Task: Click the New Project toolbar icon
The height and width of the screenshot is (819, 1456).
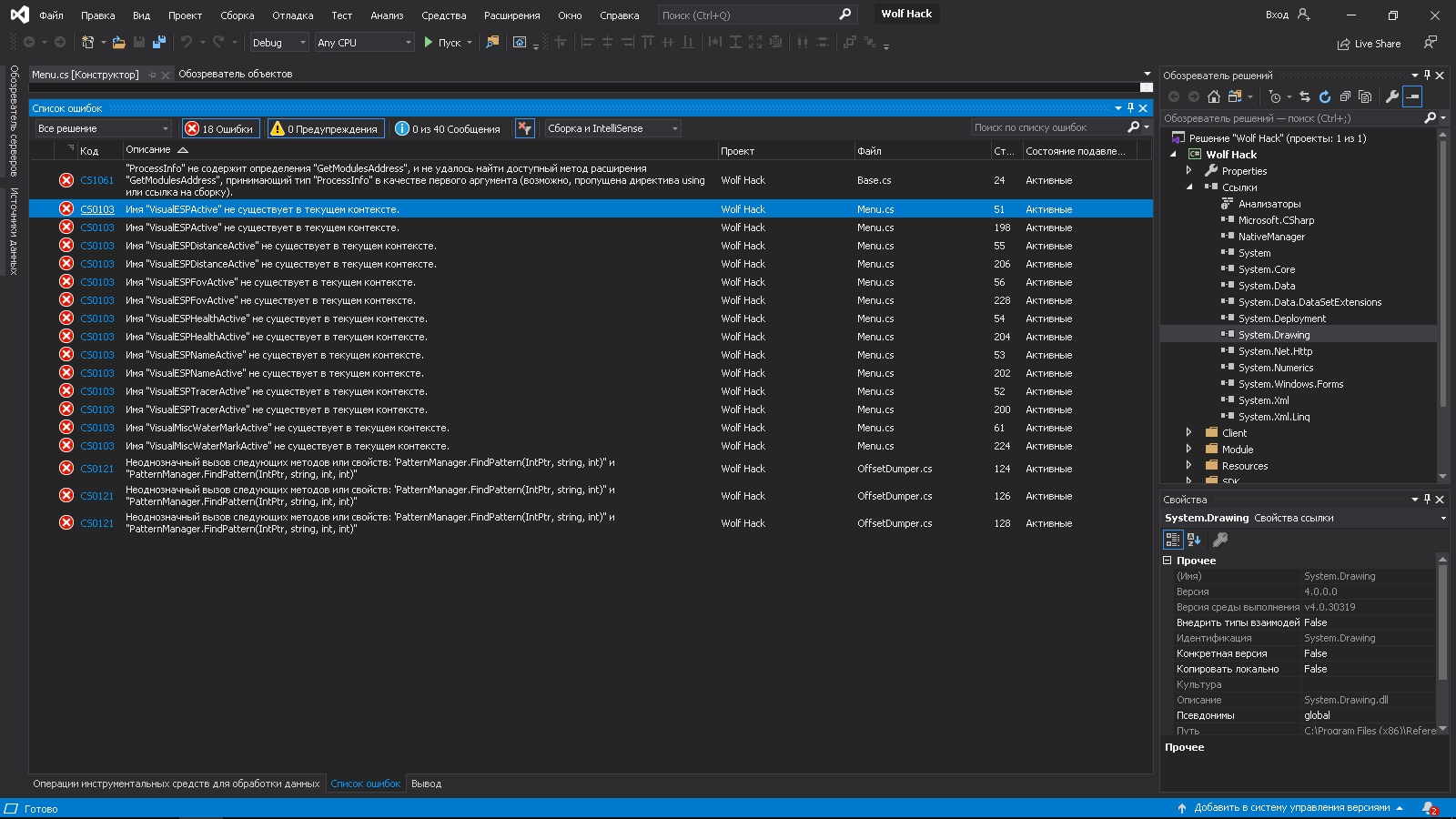Action: coord(87,42)
